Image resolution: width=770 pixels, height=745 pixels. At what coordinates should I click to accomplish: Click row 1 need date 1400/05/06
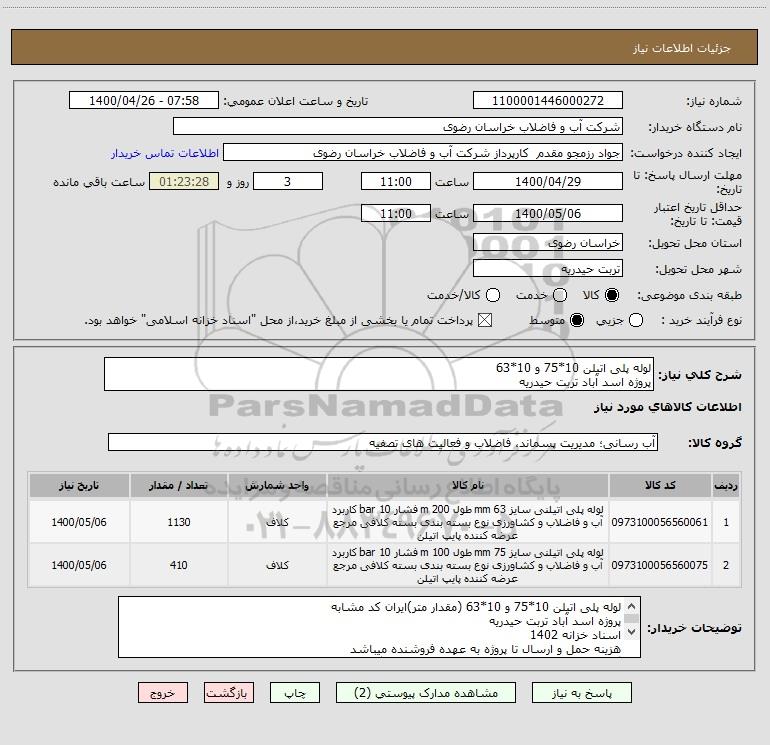(x=79, y=523)
